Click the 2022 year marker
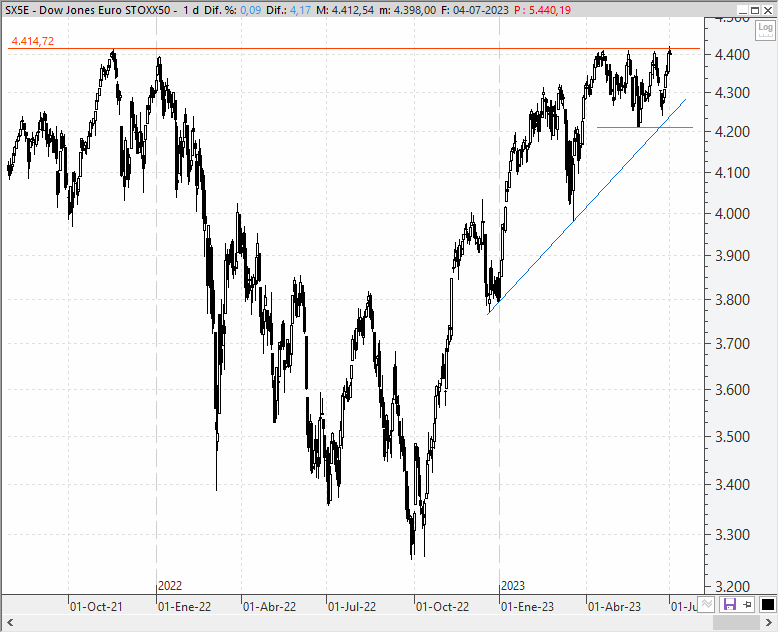Image resolution: width=779 pixels, height=633 pixels. [x=170, y=586]
